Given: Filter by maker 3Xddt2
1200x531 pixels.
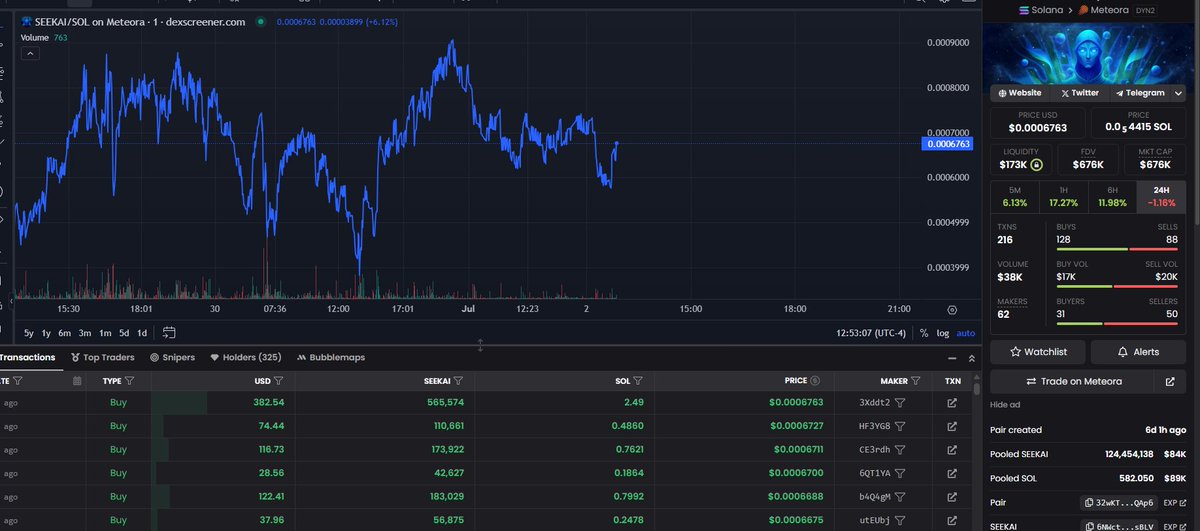Looking at the screenshot, I should (900, 403).
